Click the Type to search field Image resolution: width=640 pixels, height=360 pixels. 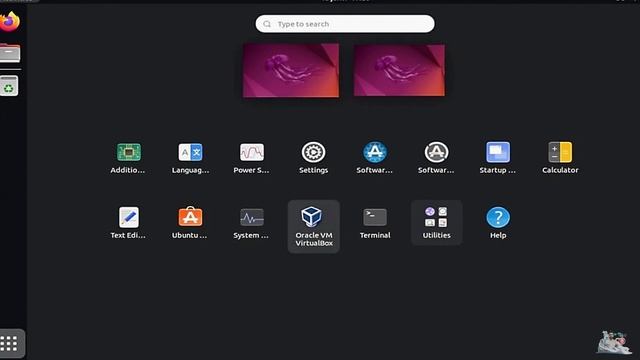coord(345,24)
